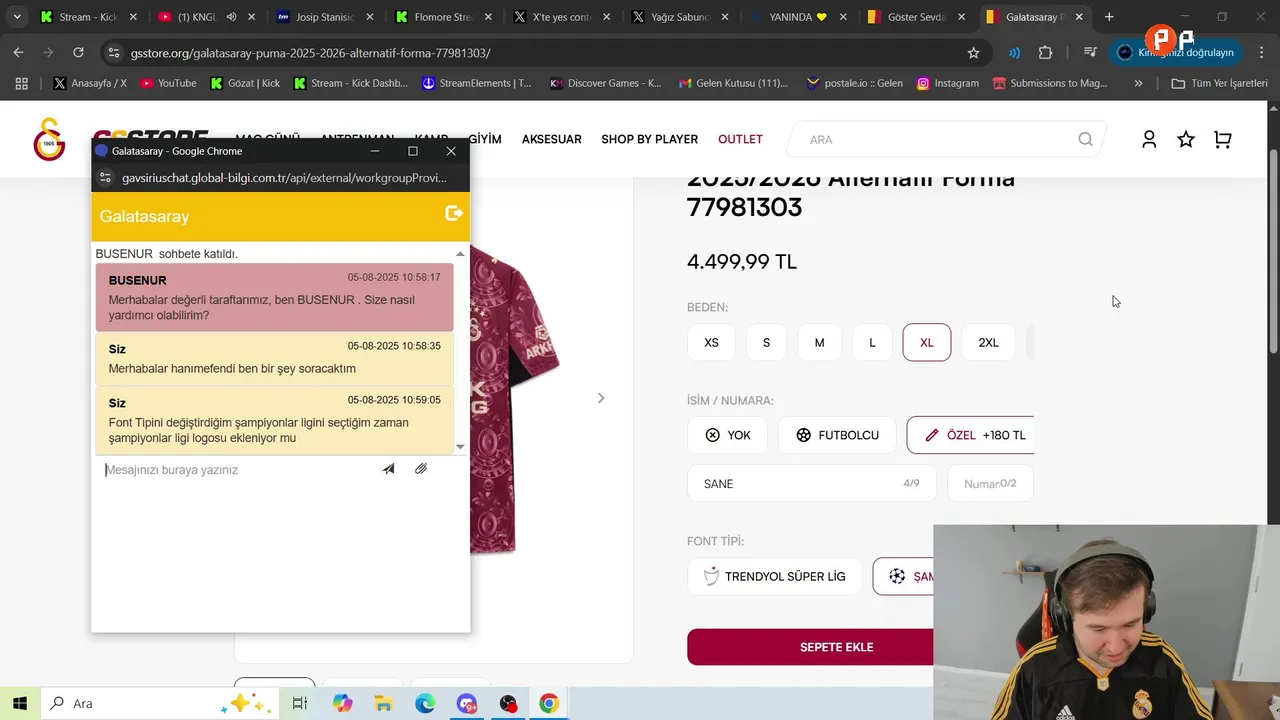Launch Copilot from the taskbar
Viewport: 1280px width, 720px height.
point(343,704)
